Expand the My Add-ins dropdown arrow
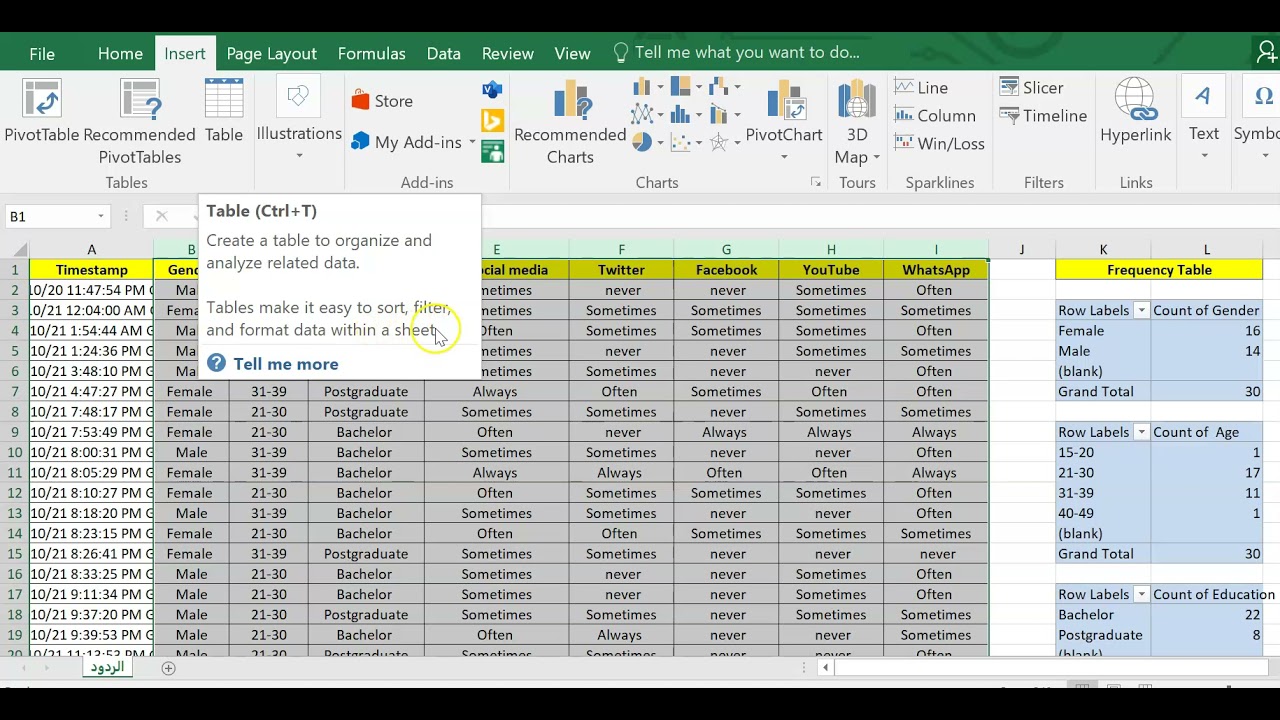 click(x=472, y=143)
